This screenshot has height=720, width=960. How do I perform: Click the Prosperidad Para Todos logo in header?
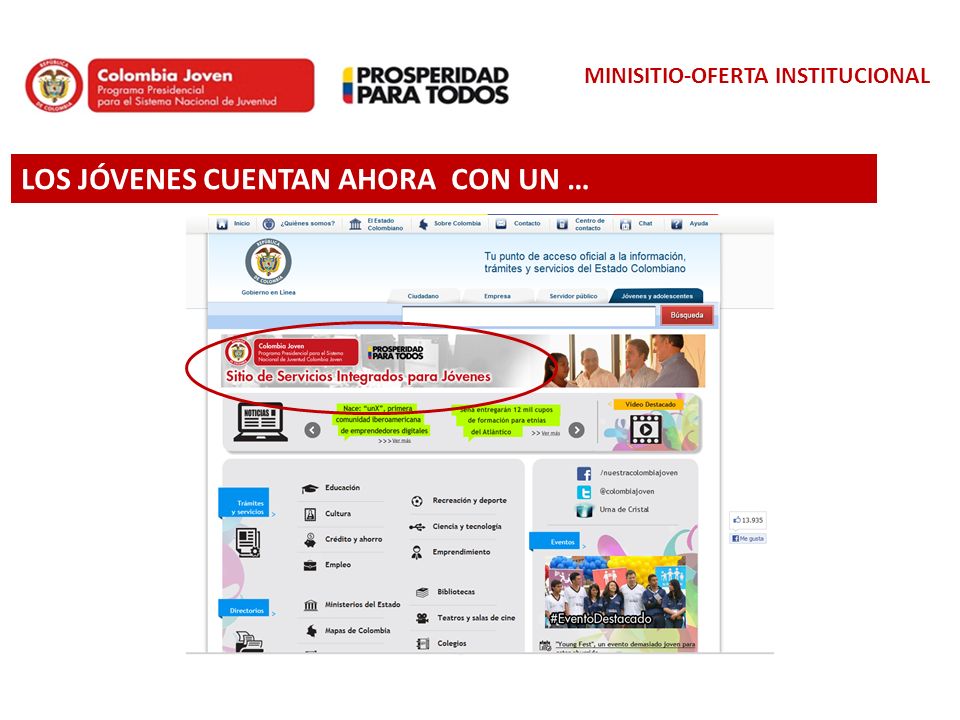click(426, 85)
